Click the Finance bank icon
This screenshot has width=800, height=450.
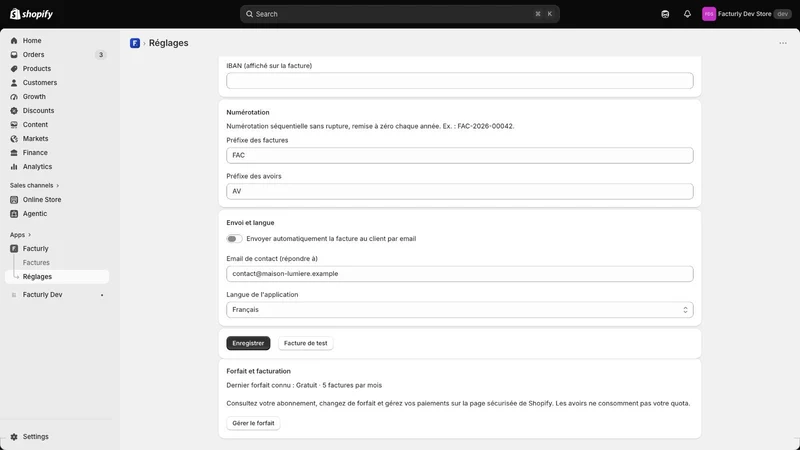point(14,153)
